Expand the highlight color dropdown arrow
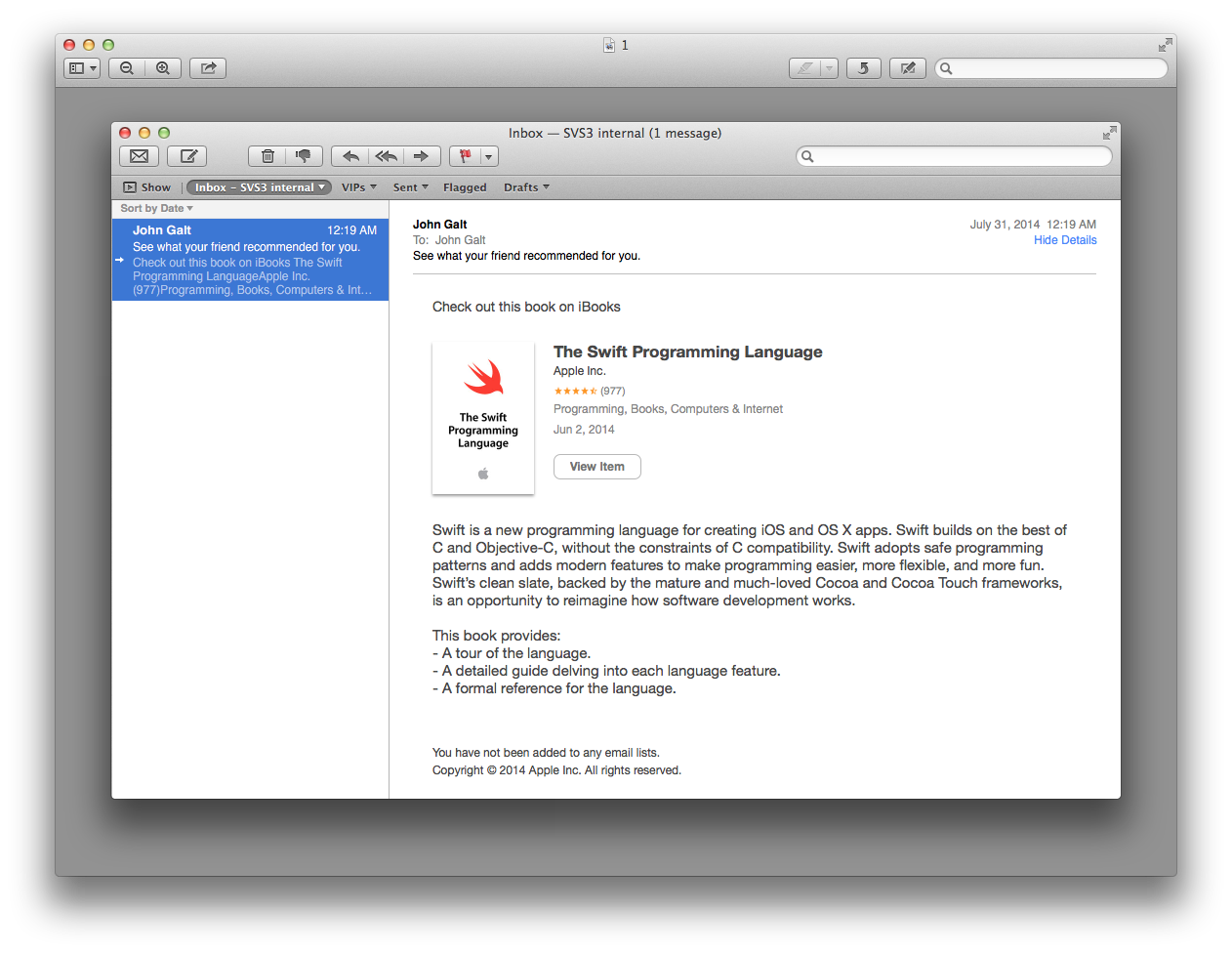 (830, 68)
